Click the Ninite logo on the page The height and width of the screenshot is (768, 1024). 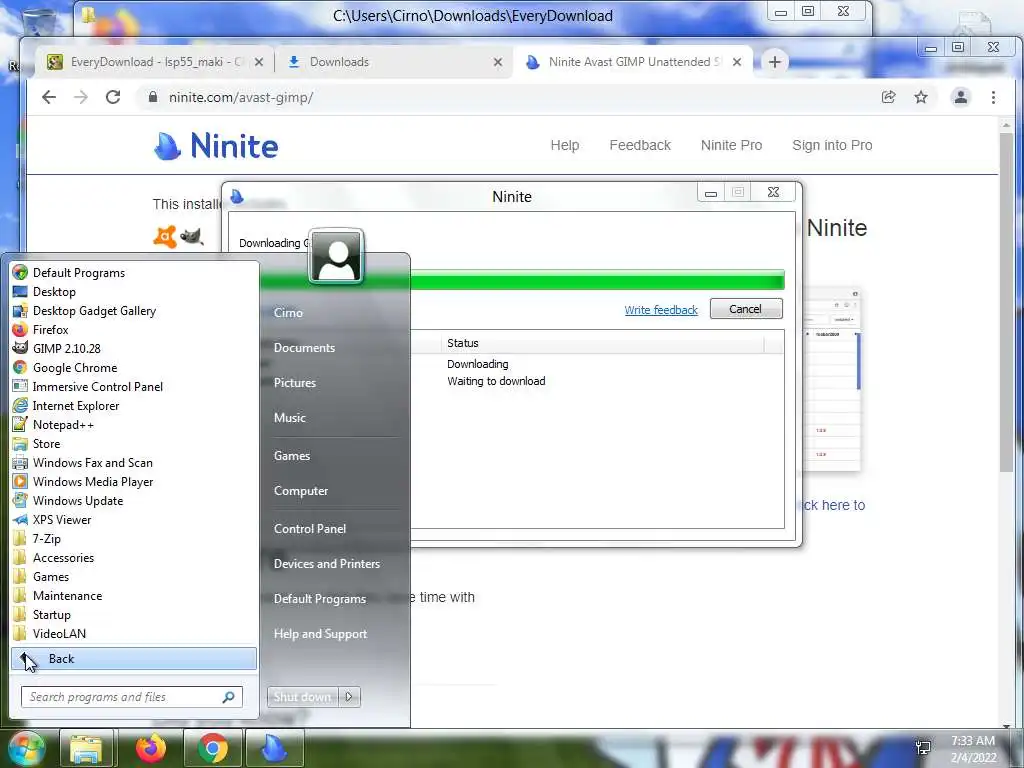coord(216,146)
